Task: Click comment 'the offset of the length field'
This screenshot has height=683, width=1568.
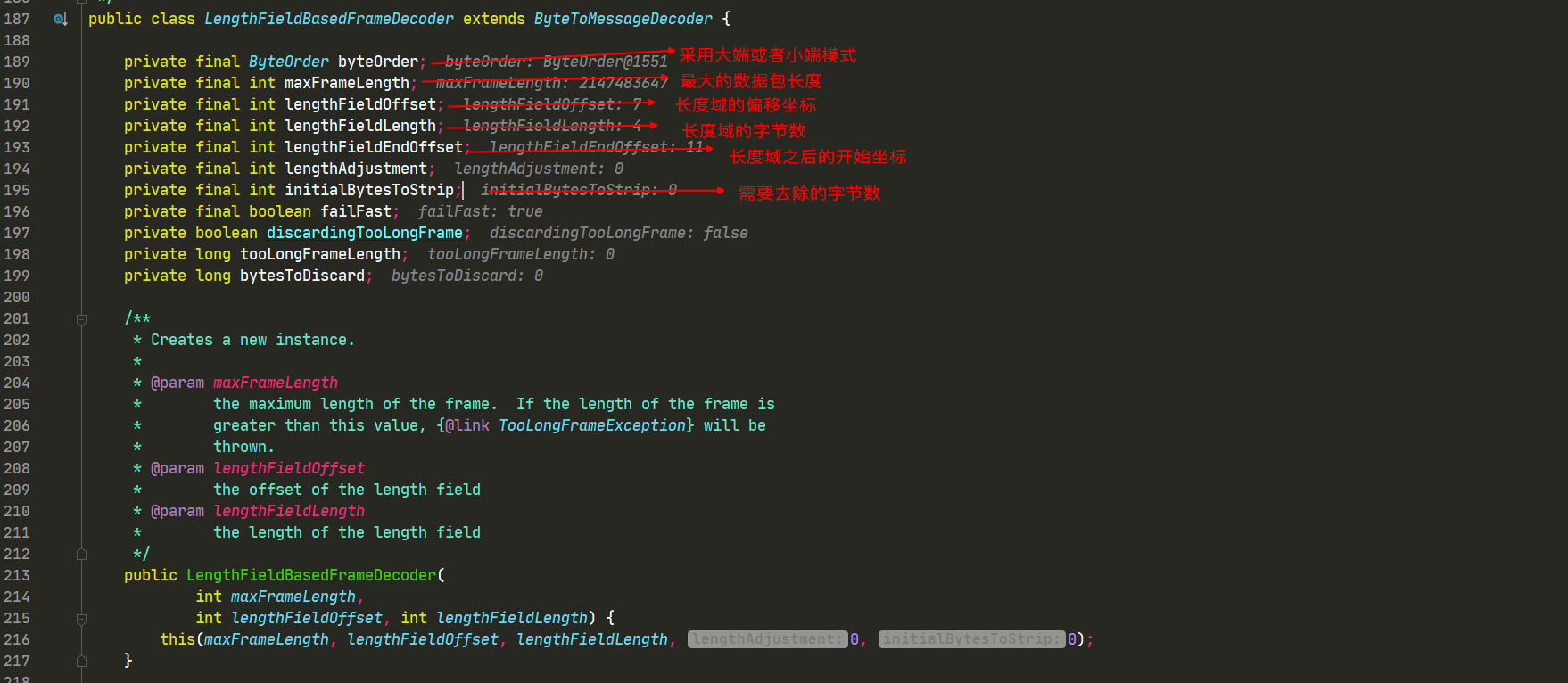Action: pos(347,490)
